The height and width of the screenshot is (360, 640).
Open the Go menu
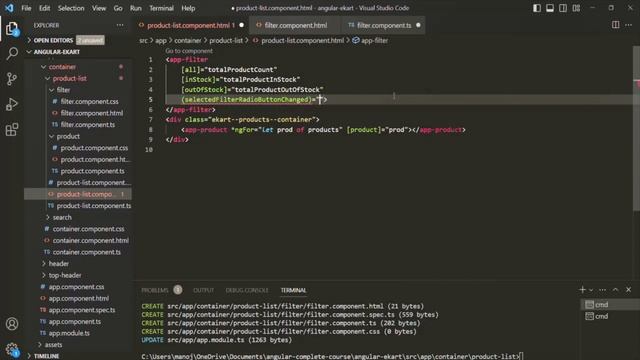pos(118,8)
